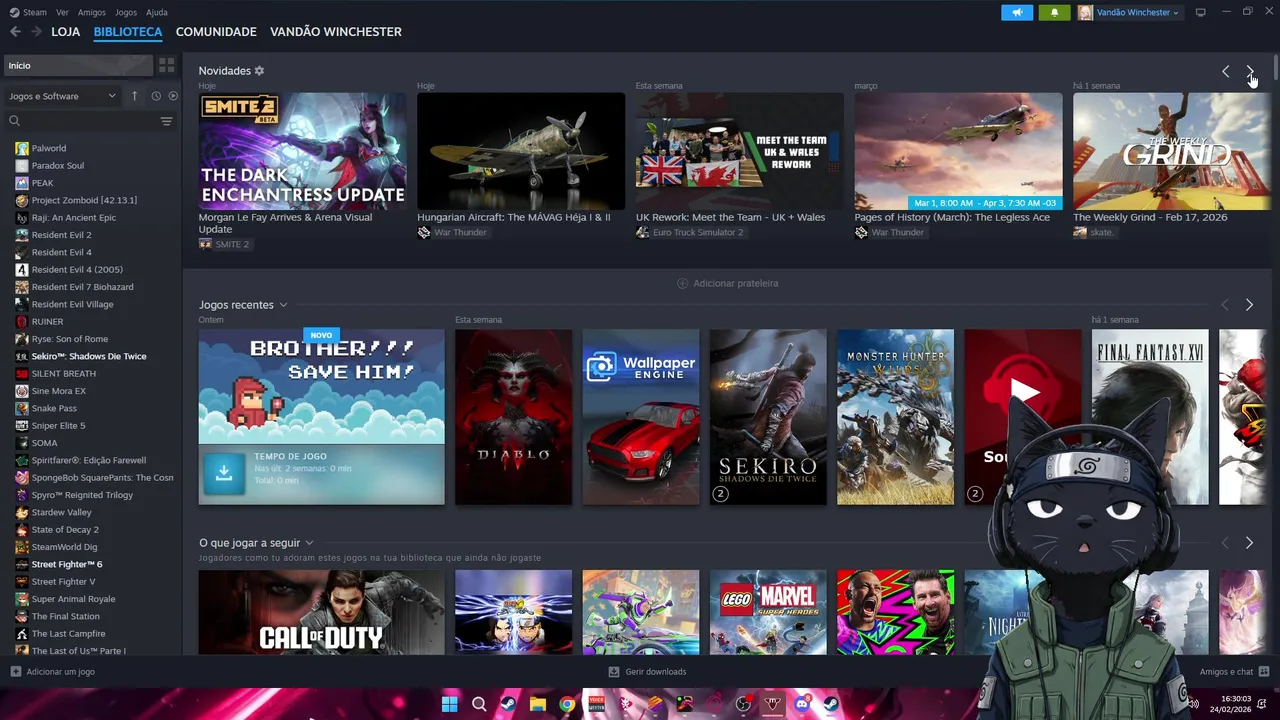Screen dimensions: 1280x720
Task: Switch to LOJA tab
Action: tap(66, 32)
